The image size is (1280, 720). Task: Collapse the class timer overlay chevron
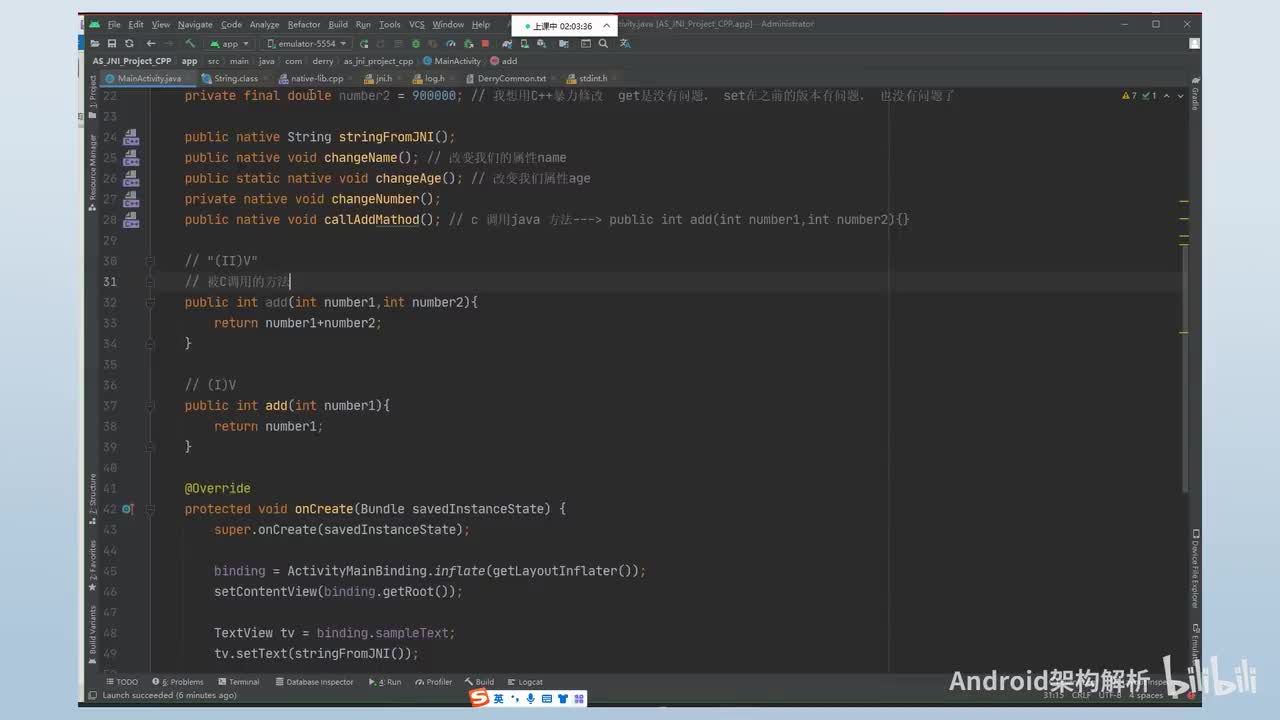(x=605, y=26)
